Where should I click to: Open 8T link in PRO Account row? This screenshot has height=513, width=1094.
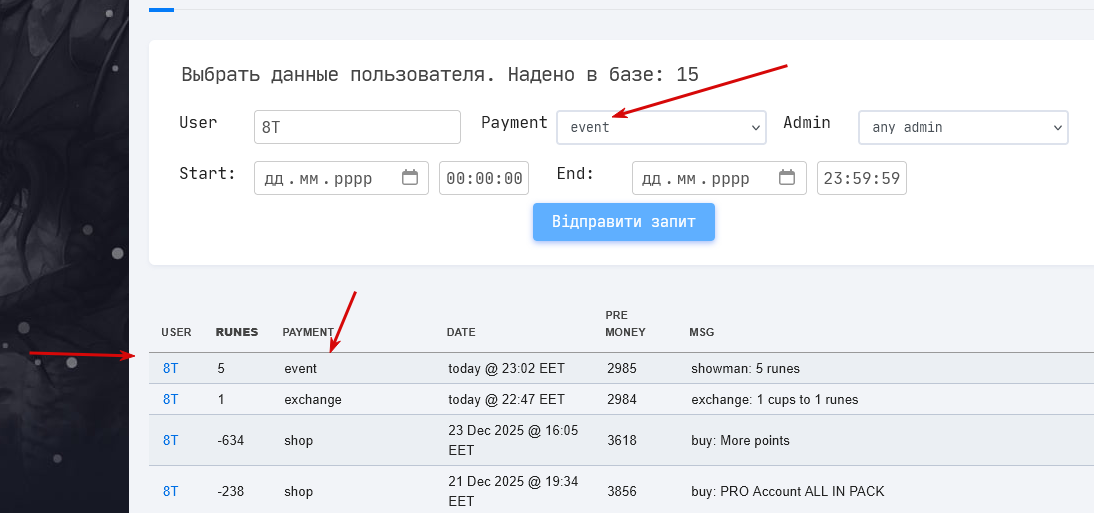coord(171,491)
